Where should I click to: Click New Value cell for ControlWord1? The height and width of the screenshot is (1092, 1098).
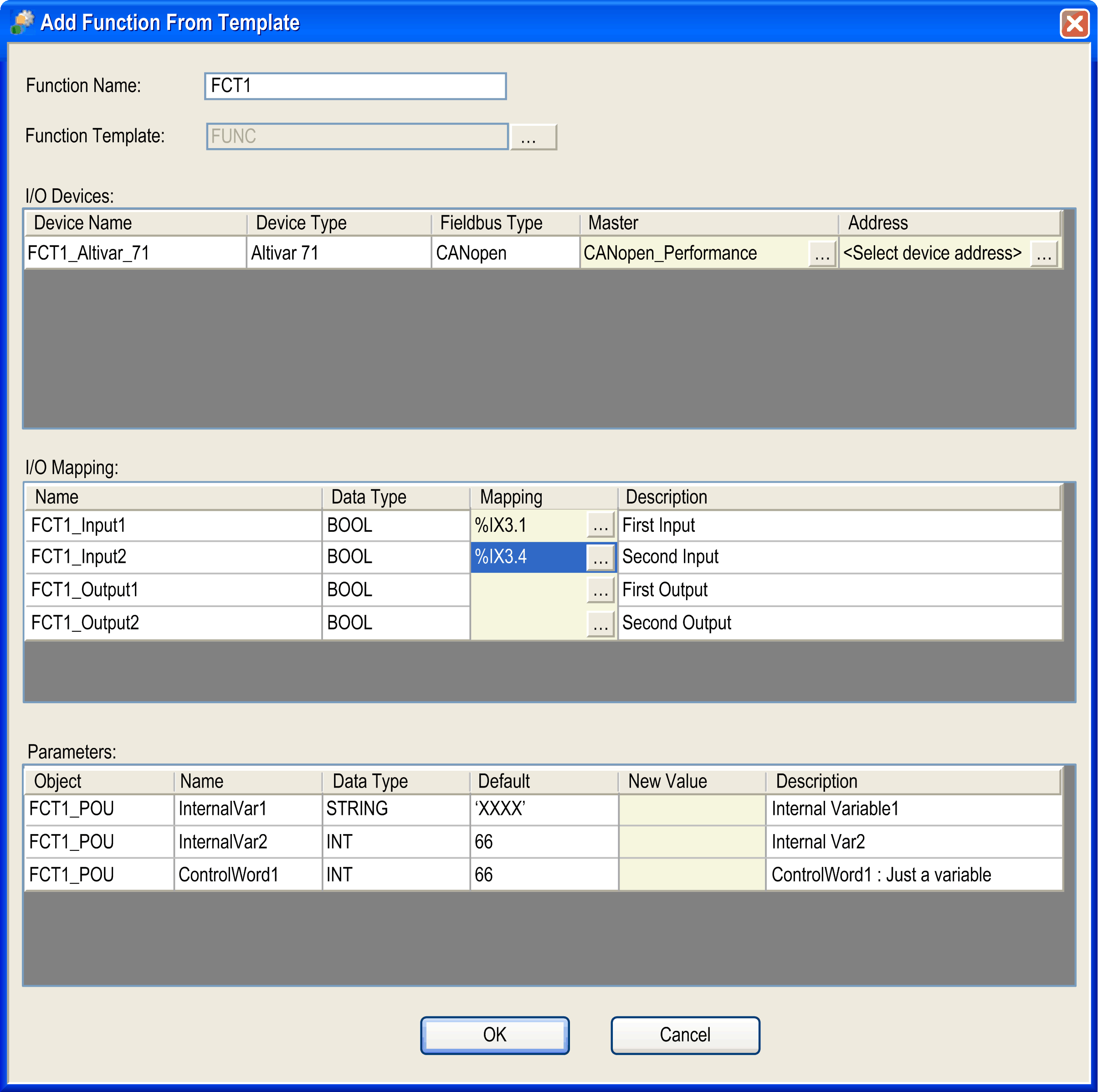pos(692,875)
